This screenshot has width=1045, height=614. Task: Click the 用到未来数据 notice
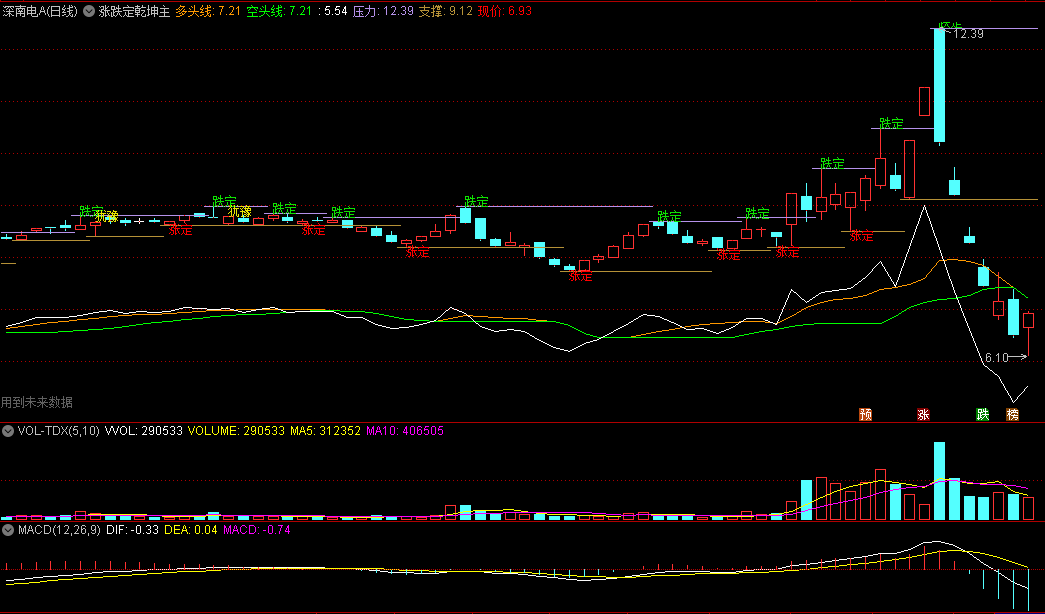click(37, 402)
